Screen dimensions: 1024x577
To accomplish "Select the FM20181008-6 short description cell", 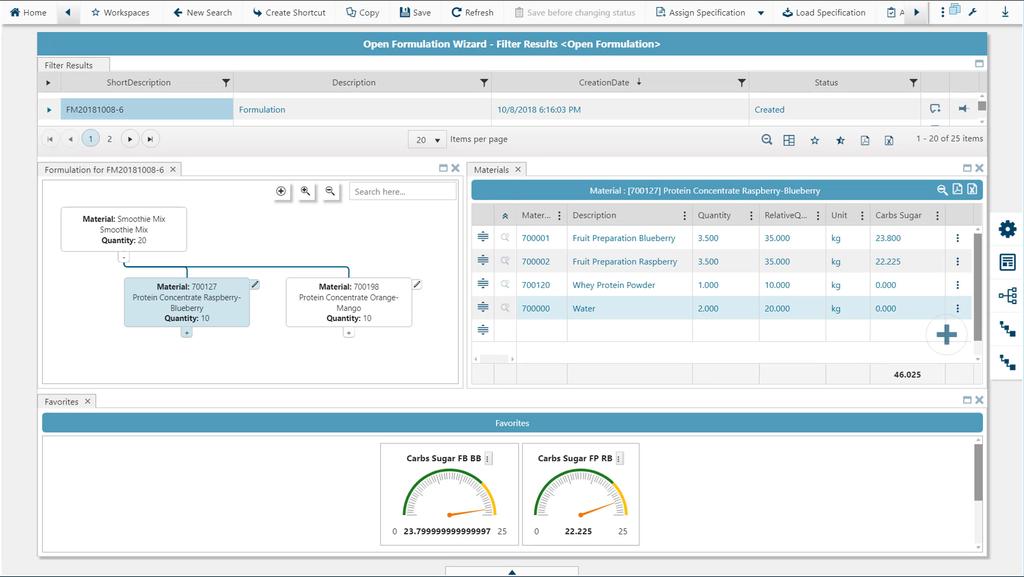I will click(x=146, y=110).
